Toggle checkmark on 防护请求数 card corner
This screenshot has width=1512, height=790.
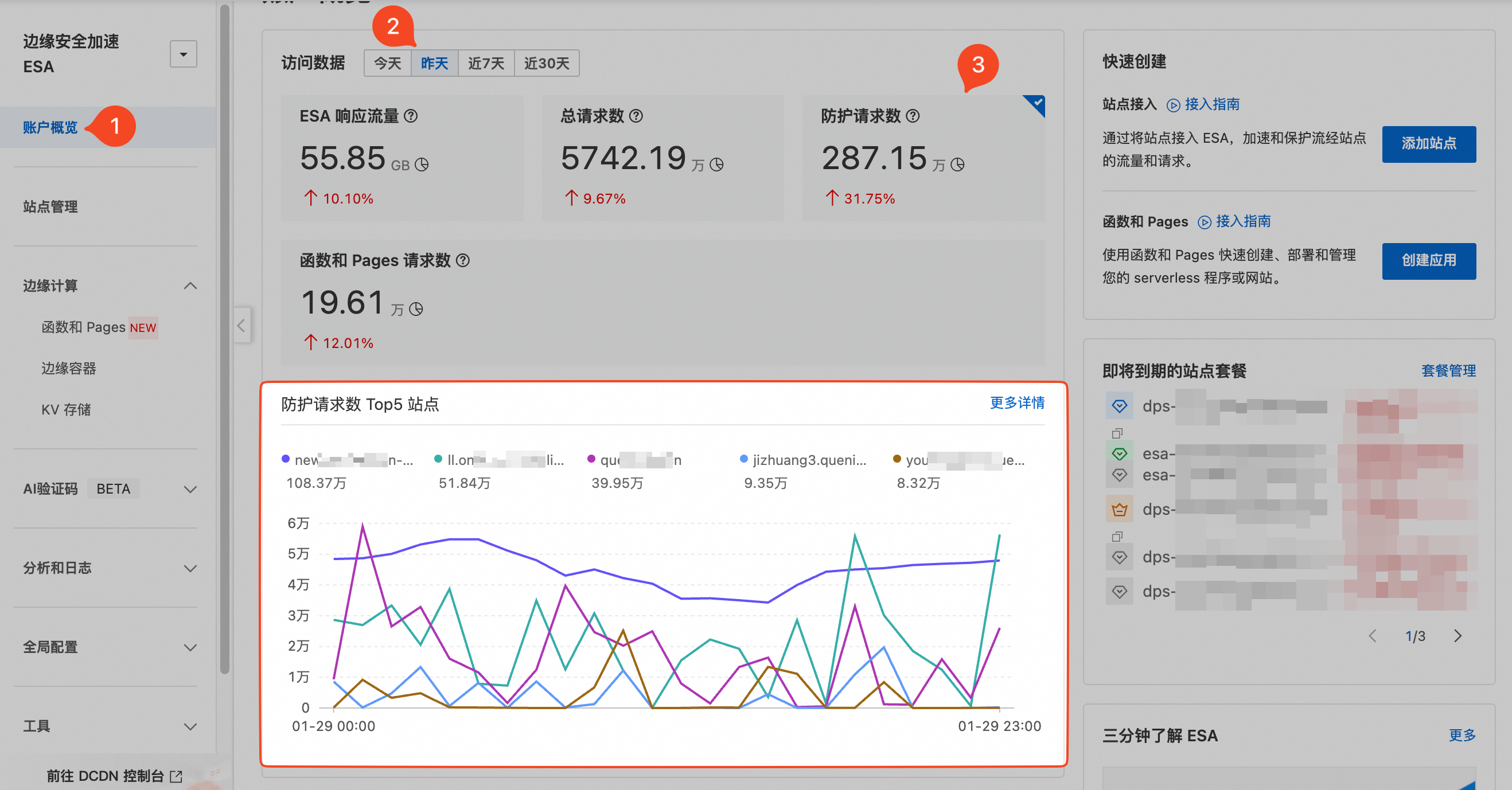(1037, 103)
